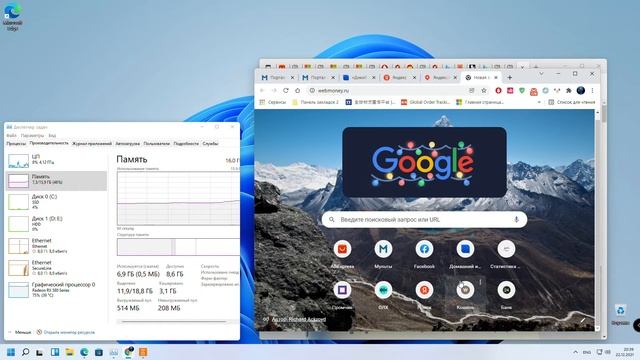Switch to the Процессы tab

pos(16,144)
